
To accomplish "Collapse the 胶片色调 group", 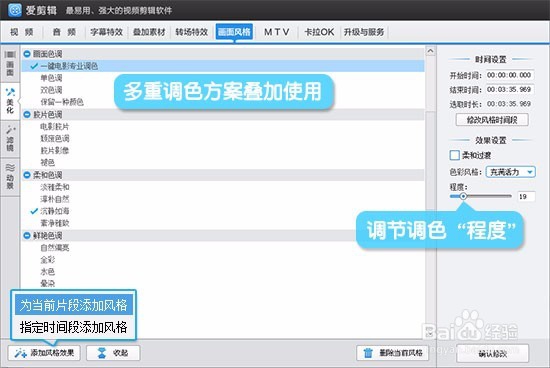I will click(27, 114).
